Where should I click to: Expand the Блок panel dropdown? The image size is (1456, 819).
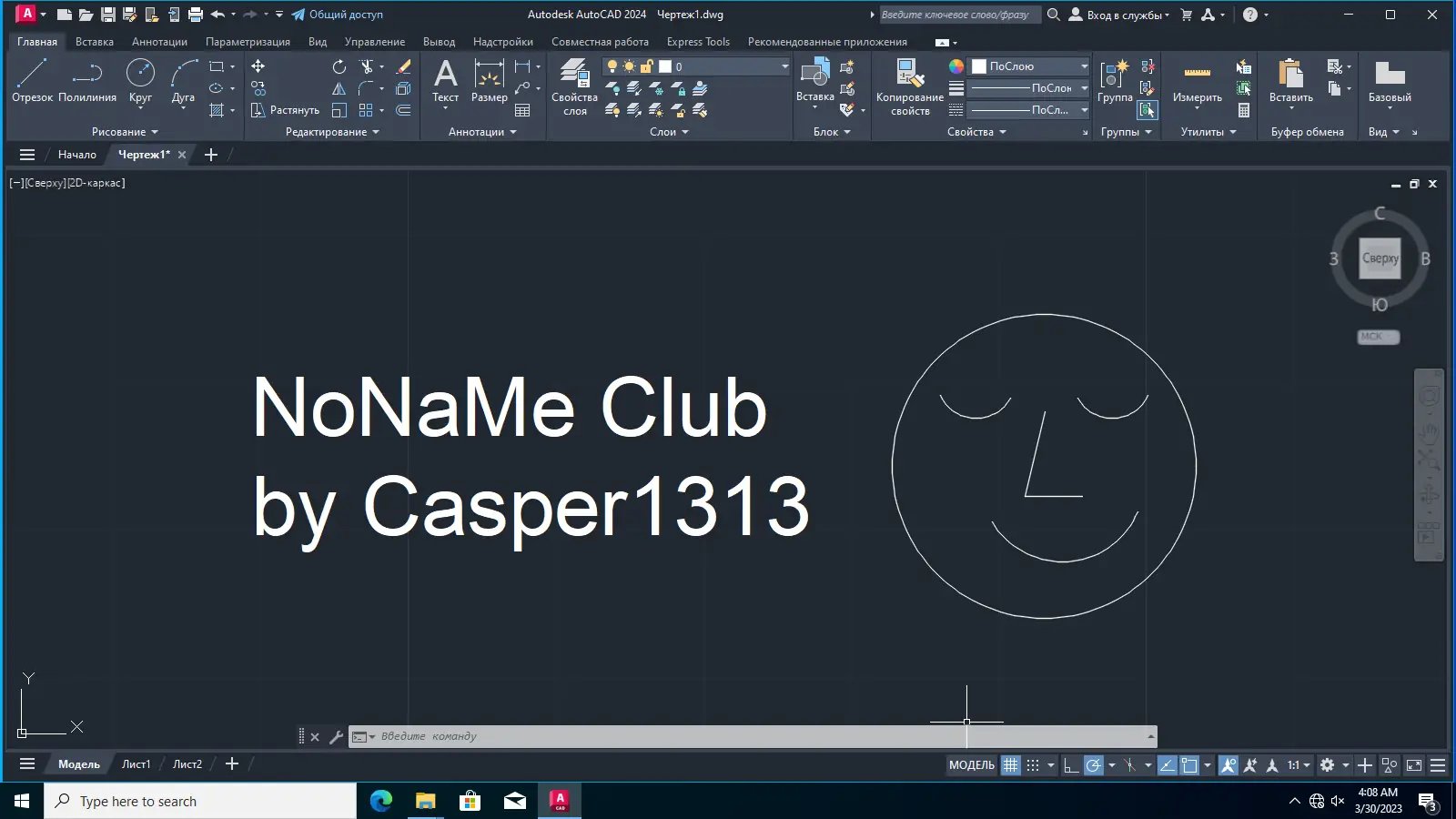coord(832,132)
